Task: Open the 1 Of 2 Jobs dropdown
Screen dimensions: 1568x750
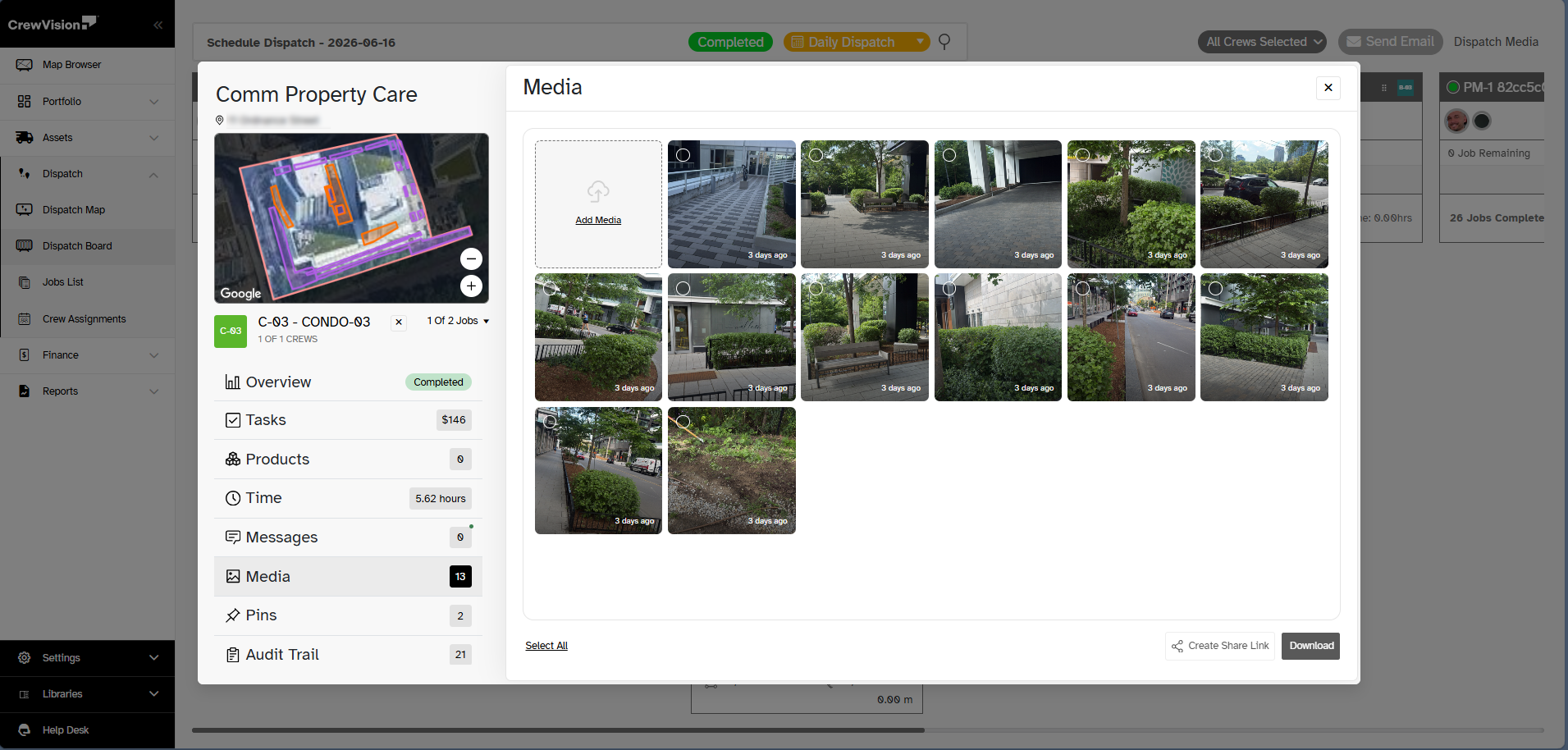Action: [458, 321]
